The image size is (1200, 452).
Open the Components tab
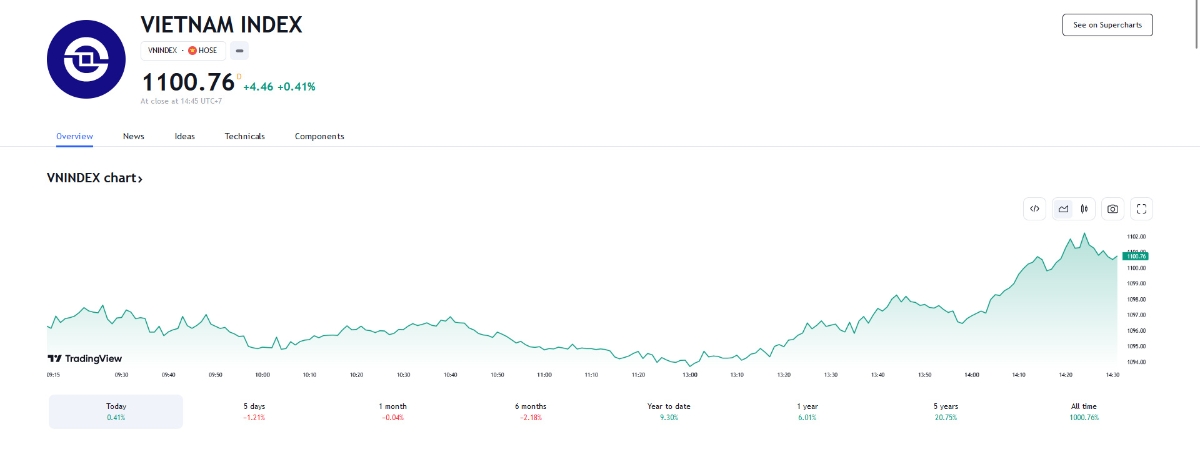tap(319, 136)
